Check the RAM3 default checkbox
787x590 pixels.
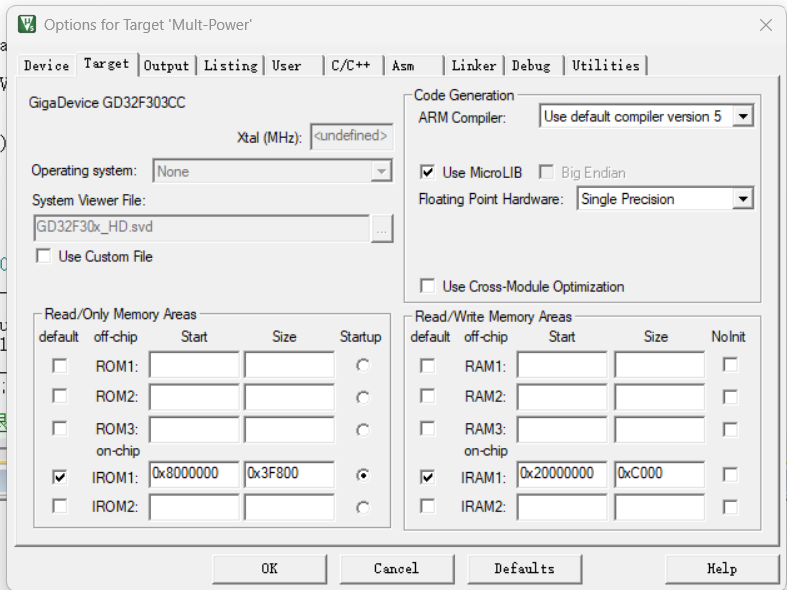point(428,429)
